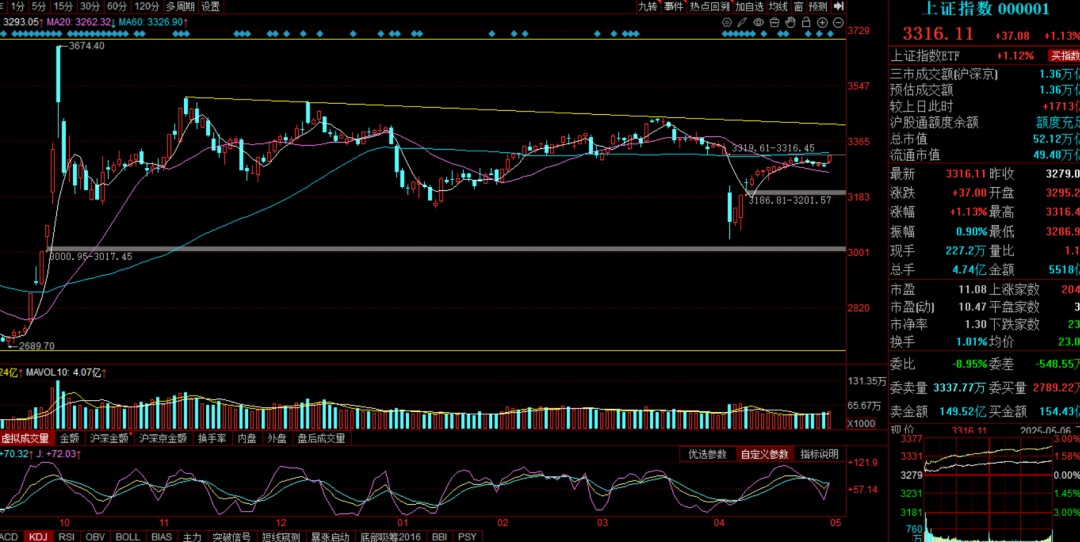The height and width of the screenshot is (542, 1080).
Task: Zoom out with the minus circle icon
Action: coord(838,23)
